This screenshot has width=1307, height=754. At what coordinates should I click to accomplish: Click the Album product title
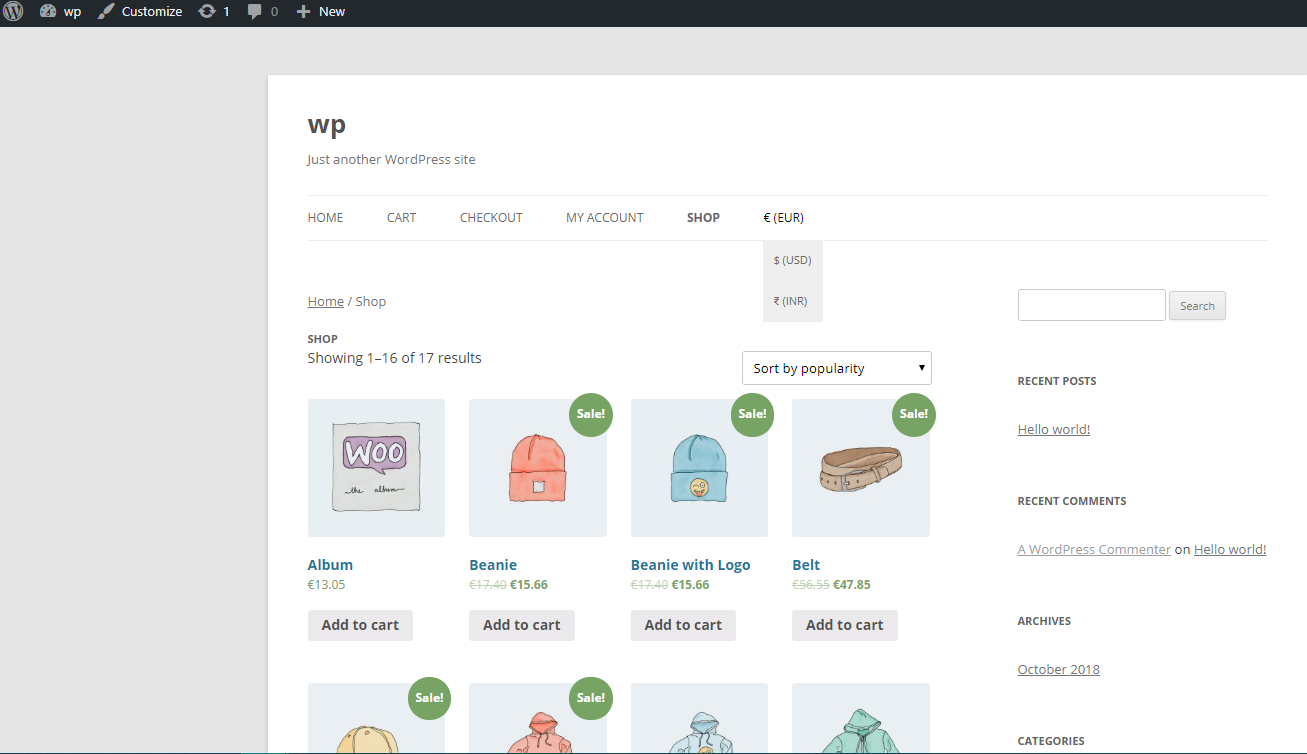point(330,565)
